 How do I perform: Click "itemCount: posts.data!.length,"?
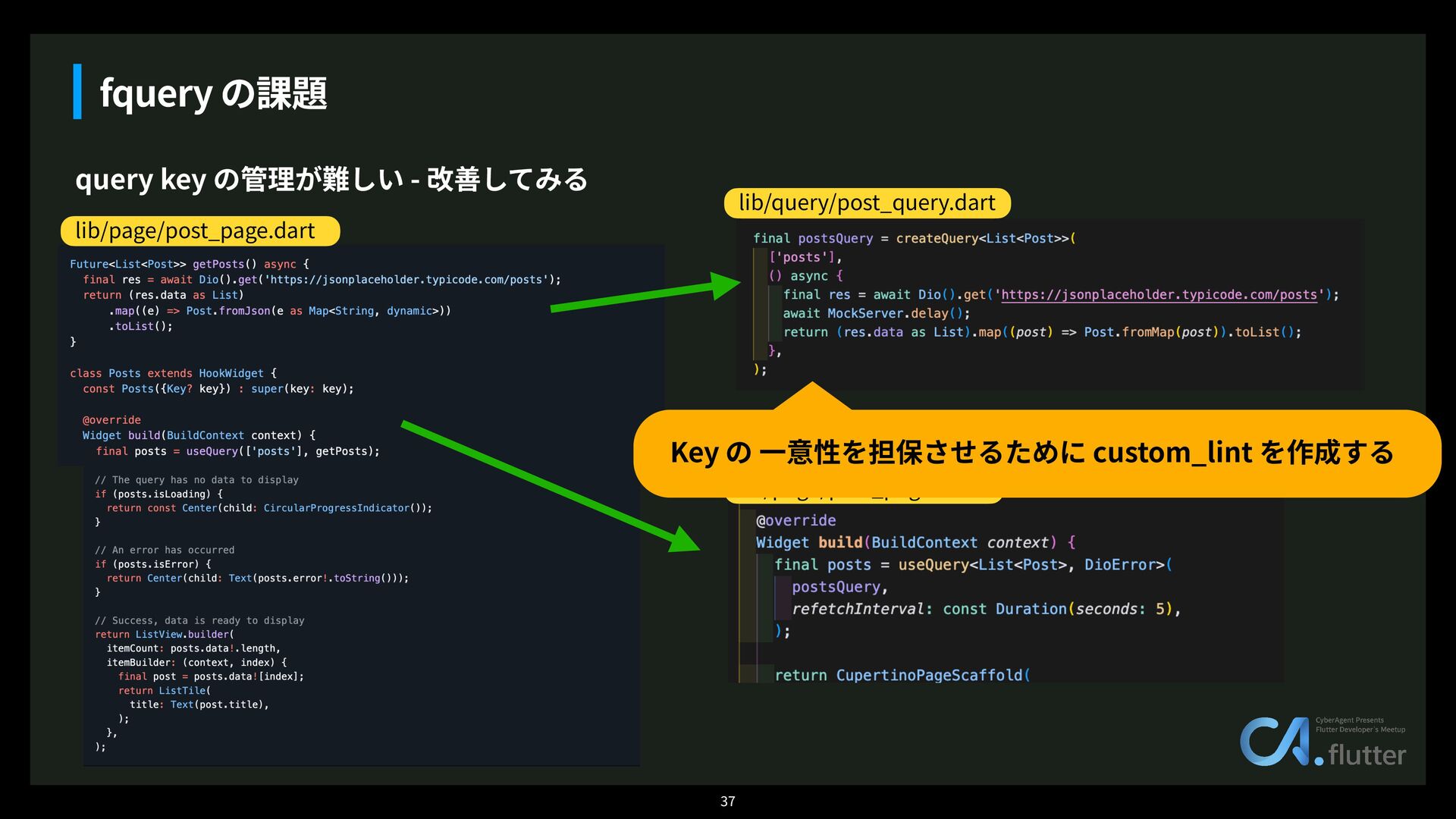(x=194, y=648)
